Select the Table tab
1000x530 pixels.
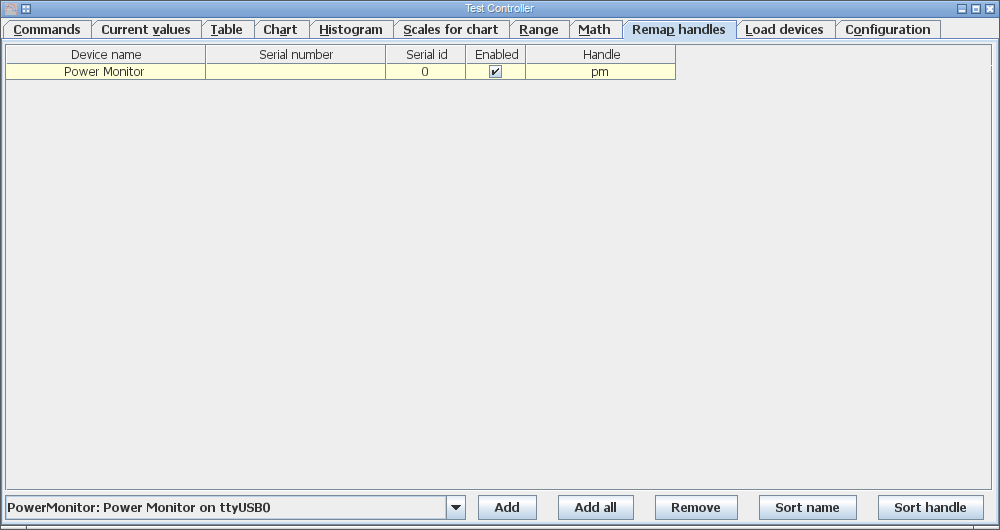pos(227,30)
